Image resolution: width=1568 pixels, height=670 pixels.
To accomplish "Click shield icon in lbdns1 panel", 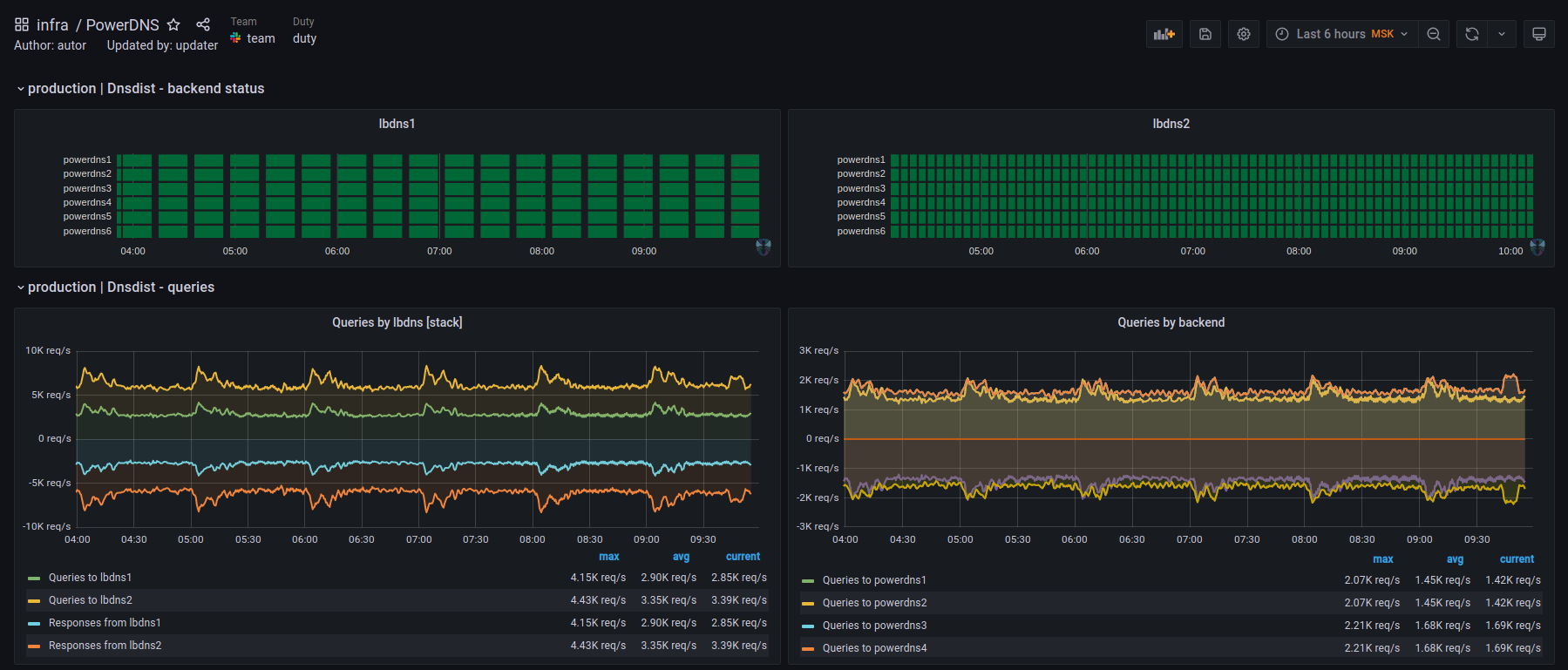I will pos(764,247).
